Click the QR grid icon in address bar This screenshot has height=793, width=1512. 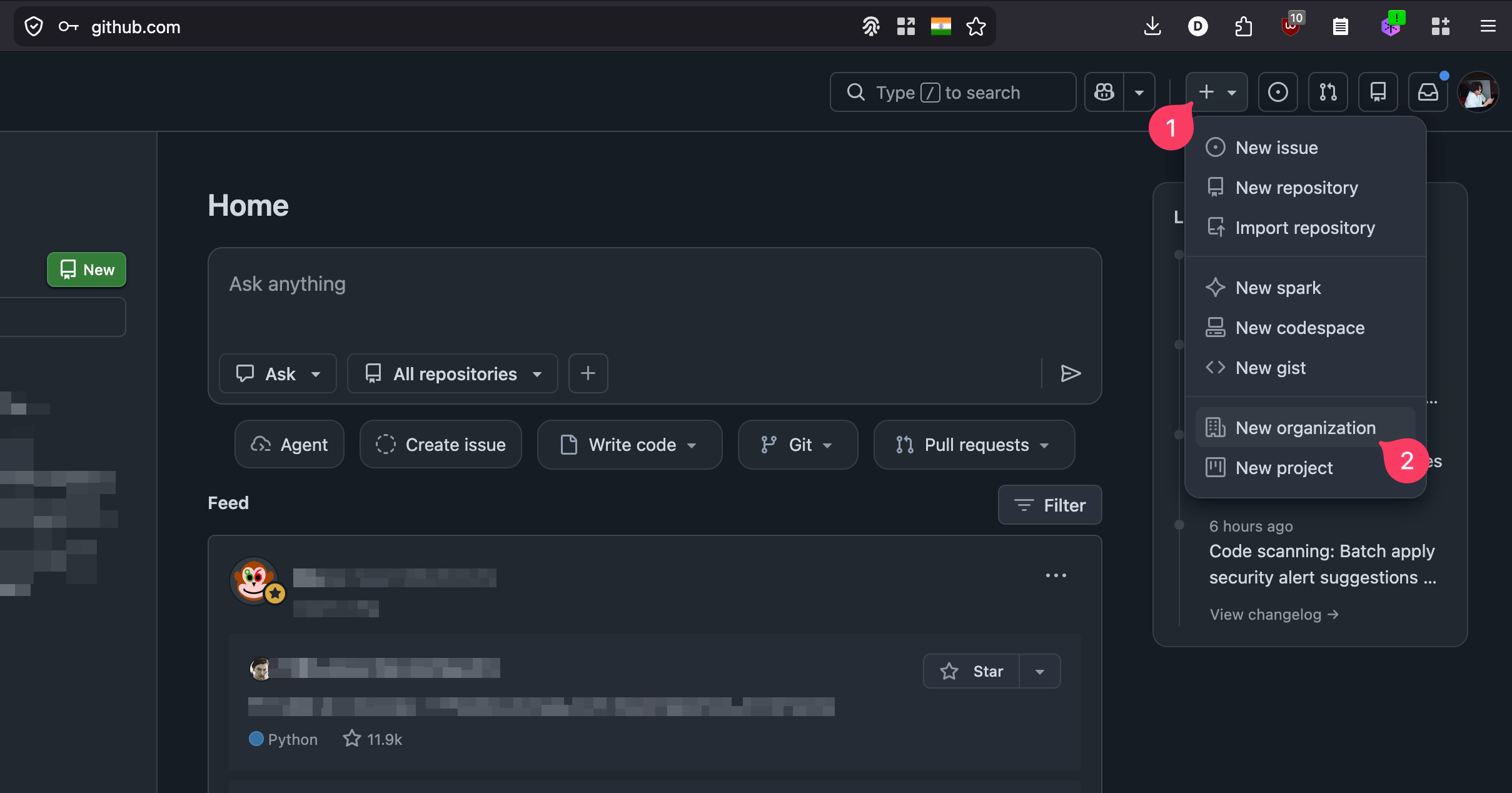tap(905, 26)
